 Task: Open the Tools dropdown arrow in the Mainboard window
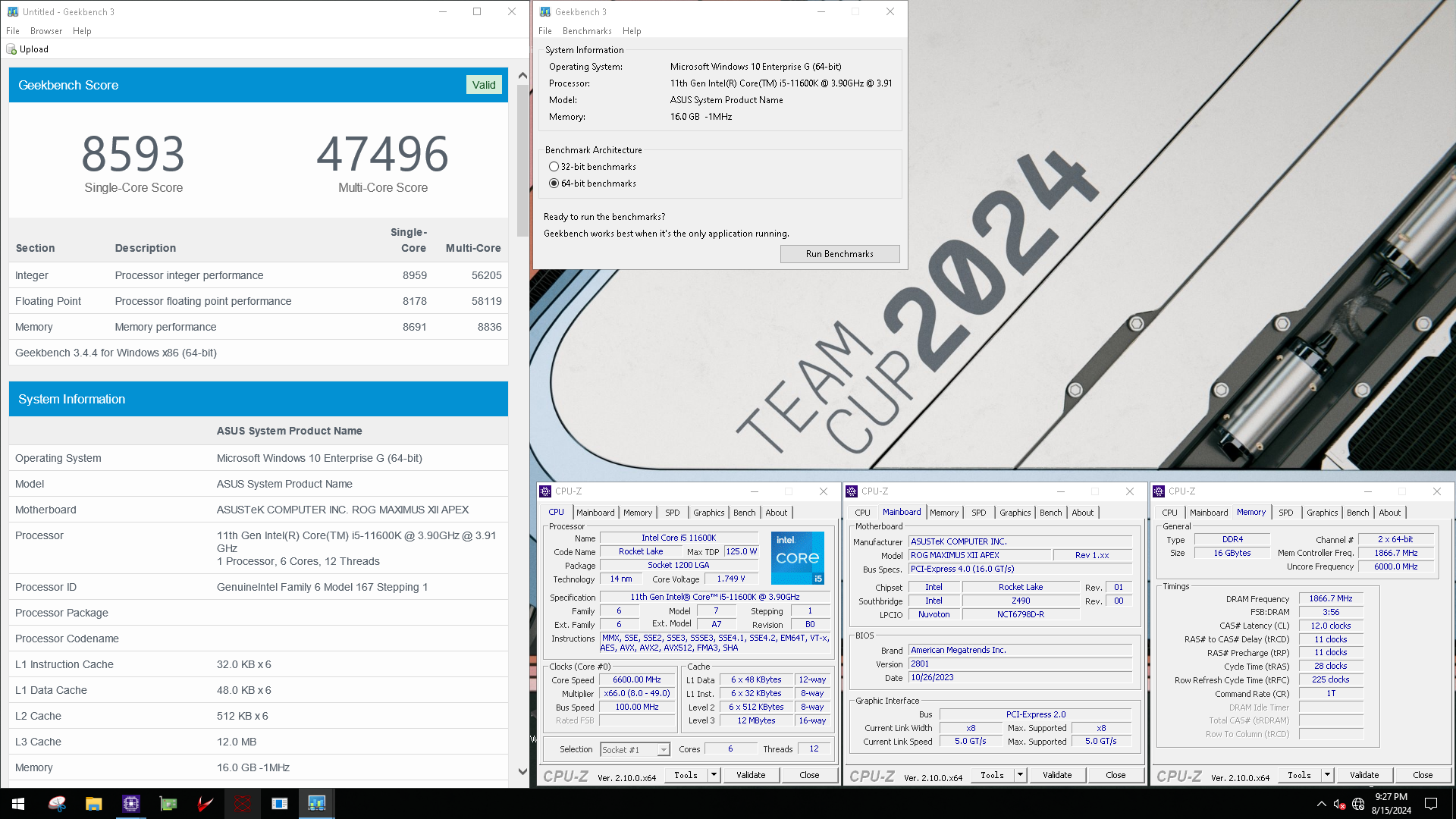(1020, 775)
